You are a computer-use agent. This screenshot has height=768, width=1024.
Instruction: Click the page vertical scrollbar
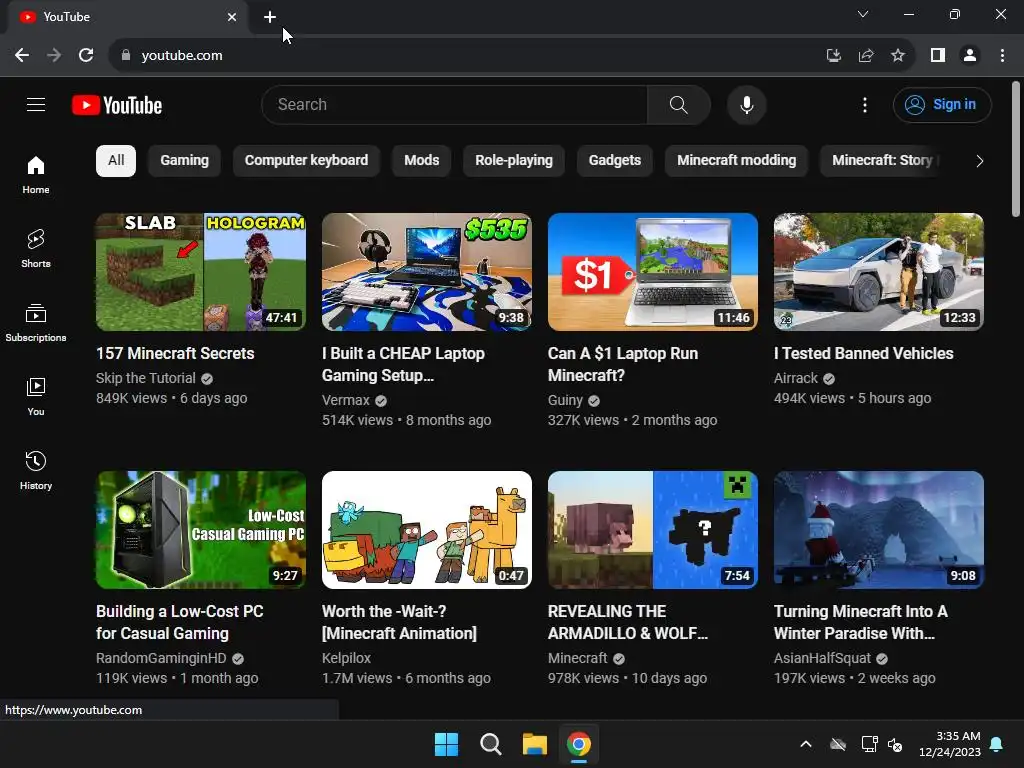(x=1016, y=149)
